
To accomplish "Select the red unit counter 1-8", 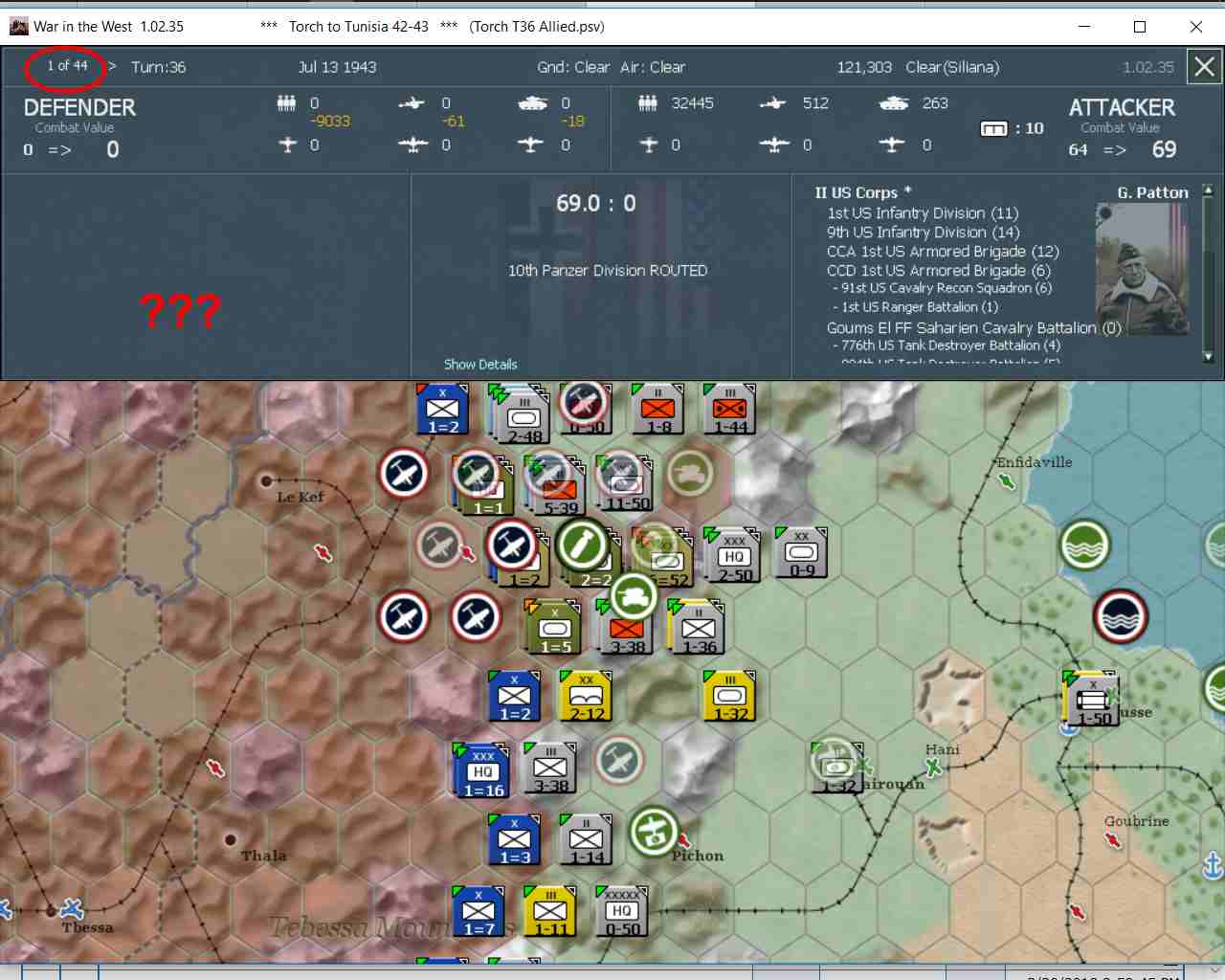I will pos(657,409).
